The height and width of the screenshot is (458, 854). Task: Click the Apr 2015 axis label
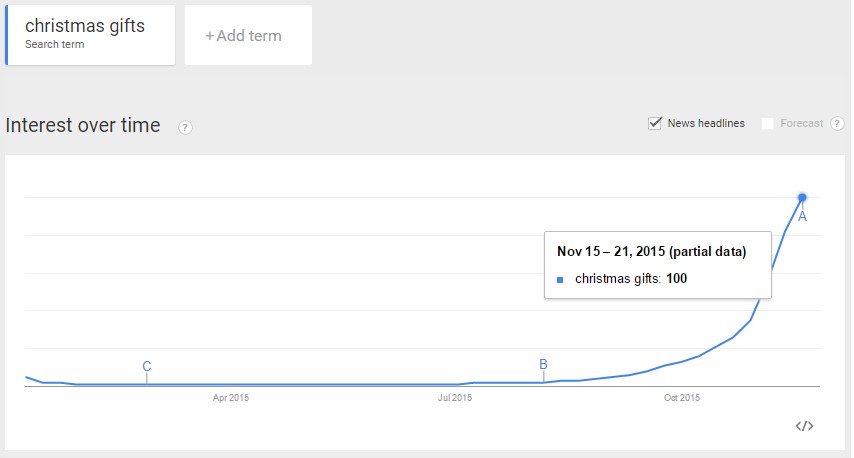point(231,398)
